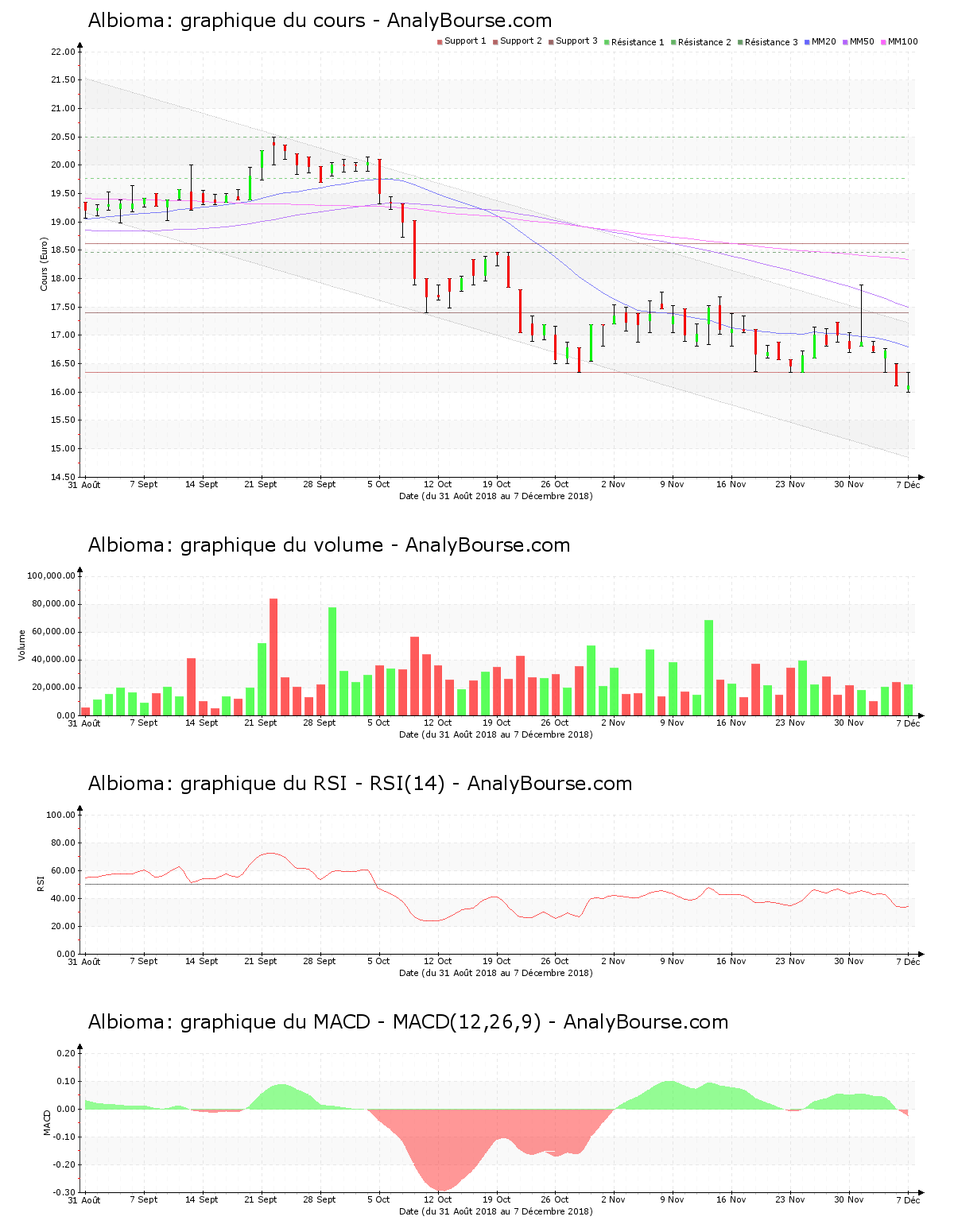Image resolution: width=954 pixels, height=1232 pixels.
Task: Click the Support 1 red legend swatch
Action: pos(440,42)
